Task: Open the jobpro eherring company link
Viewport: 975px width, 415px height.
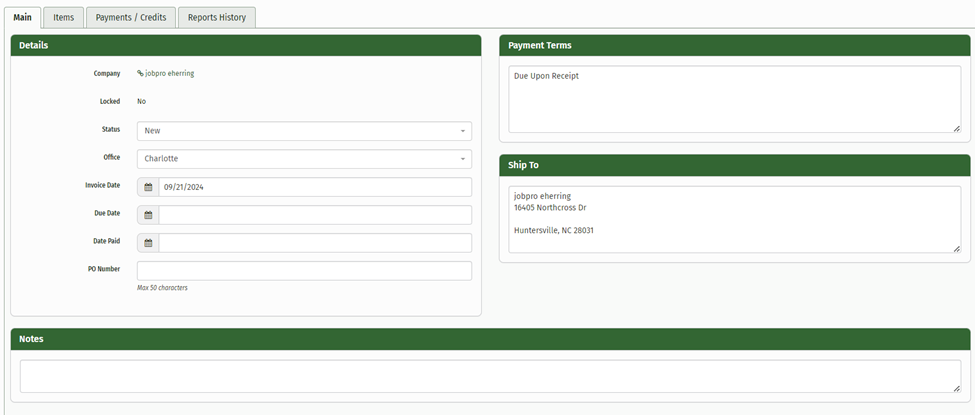Action: pos(171,73)
